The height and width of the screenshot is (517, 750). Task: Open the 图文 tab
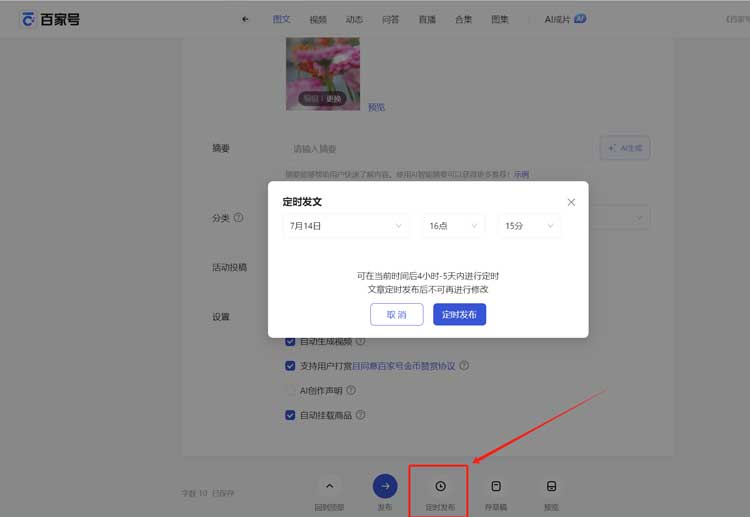[281, 19]
